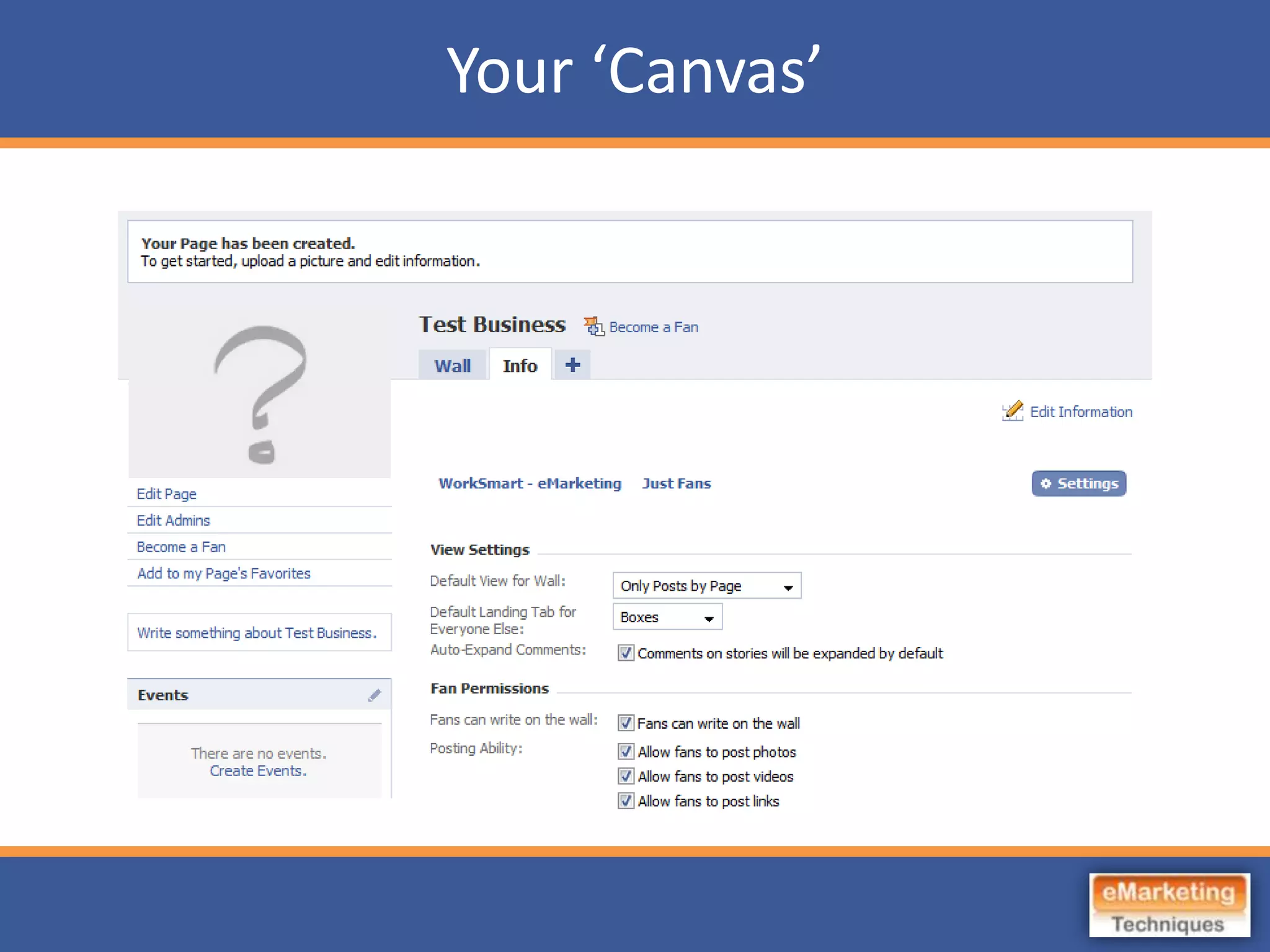Screen dimensions: 1270x952
Task: Open the Edit Admins link
Action: click(x=173, y=521)
